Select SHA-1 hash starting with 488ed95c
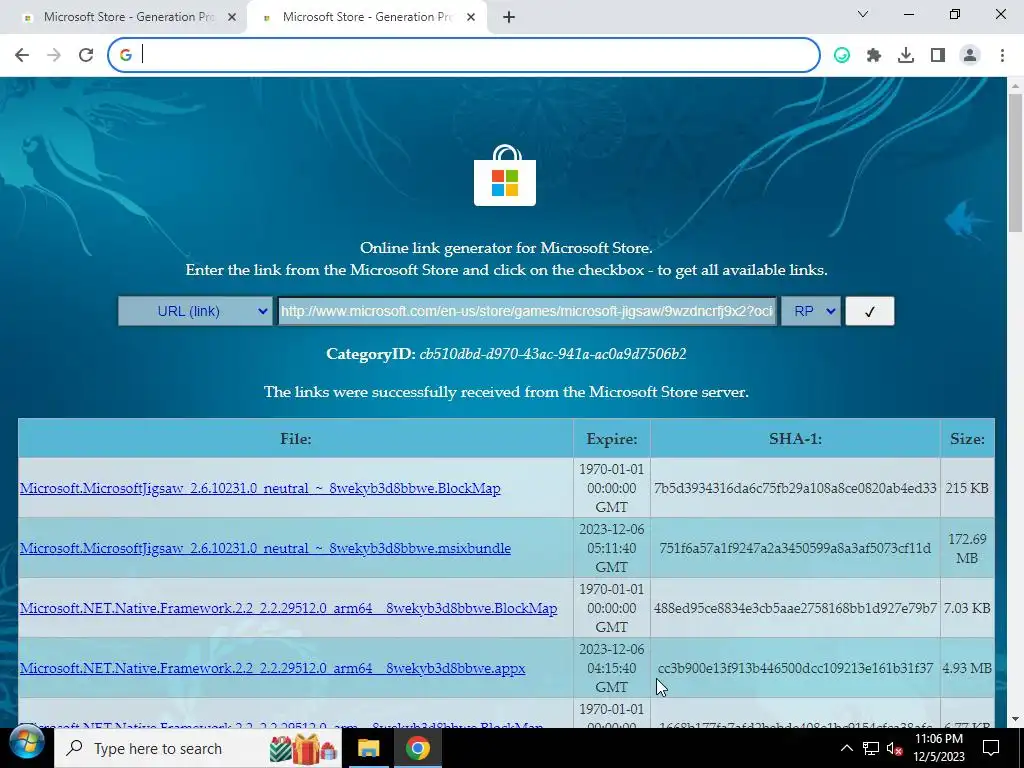 point(795,608)
